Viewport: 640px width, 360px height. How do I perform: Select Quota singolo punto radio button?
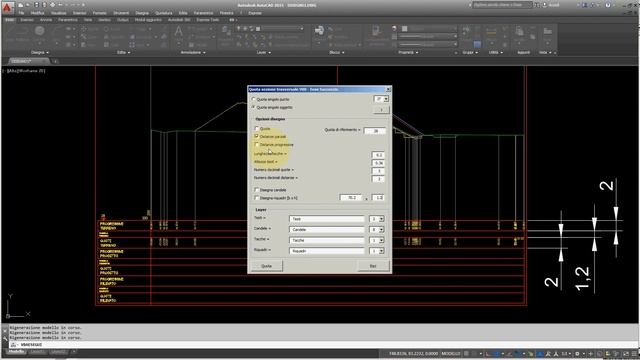point(254,99)
